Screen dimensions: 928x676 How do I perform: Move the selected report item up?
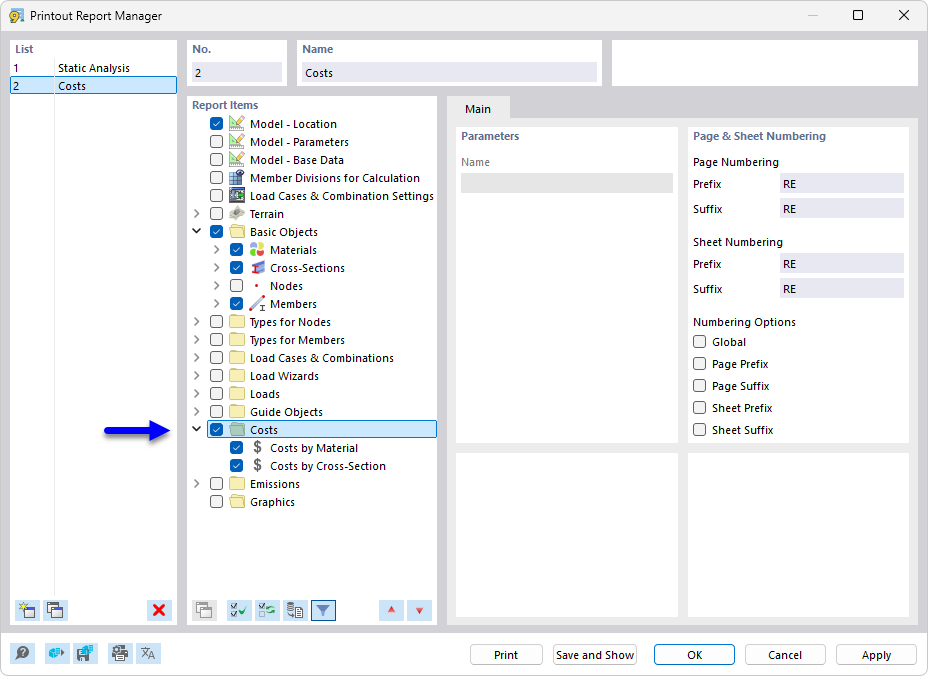coord(391,610)
